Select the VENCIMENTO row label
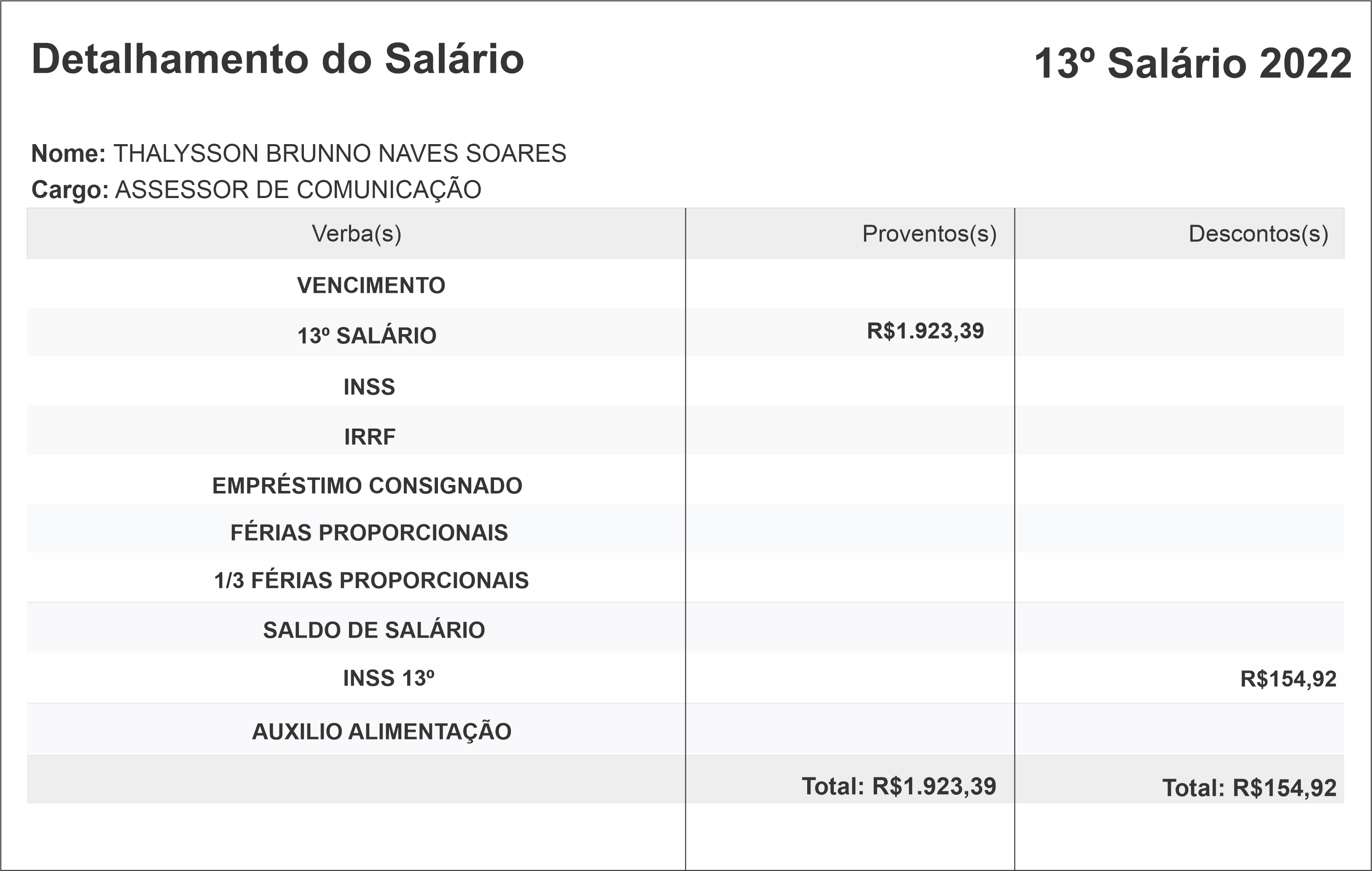This screenshot has width=1372, height=871. [371, 285]
